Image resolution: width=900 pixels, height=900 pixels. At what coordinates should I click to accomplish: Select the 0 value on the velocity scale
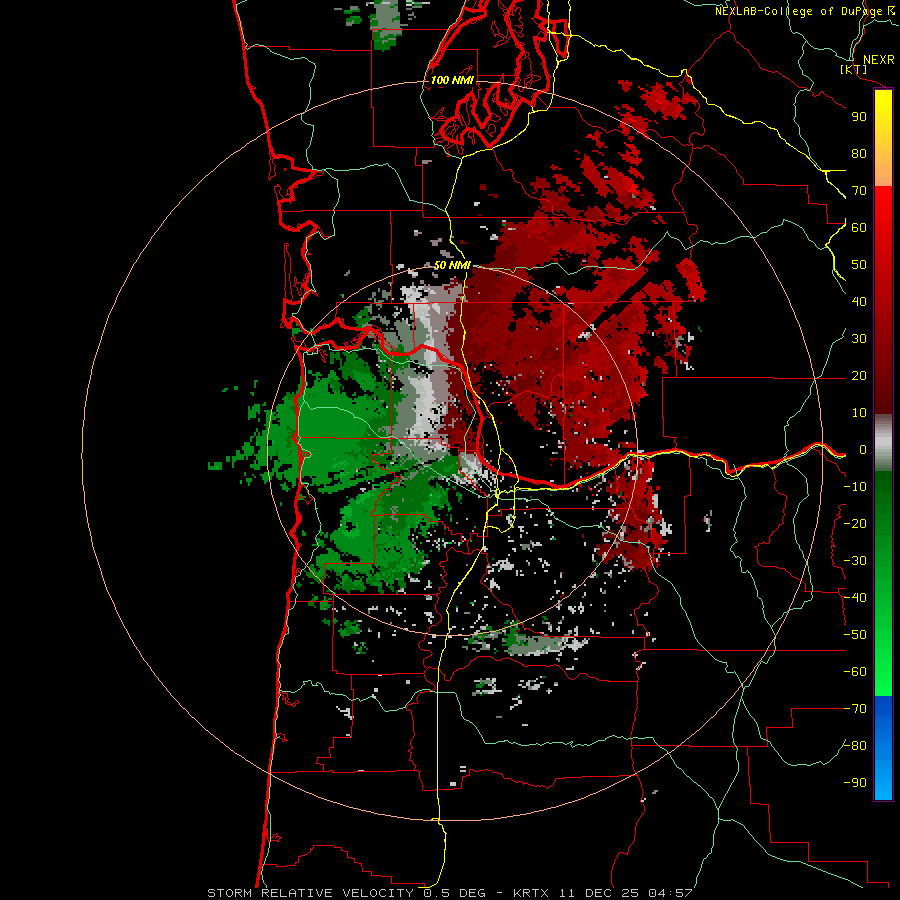[x=863, y=450]
